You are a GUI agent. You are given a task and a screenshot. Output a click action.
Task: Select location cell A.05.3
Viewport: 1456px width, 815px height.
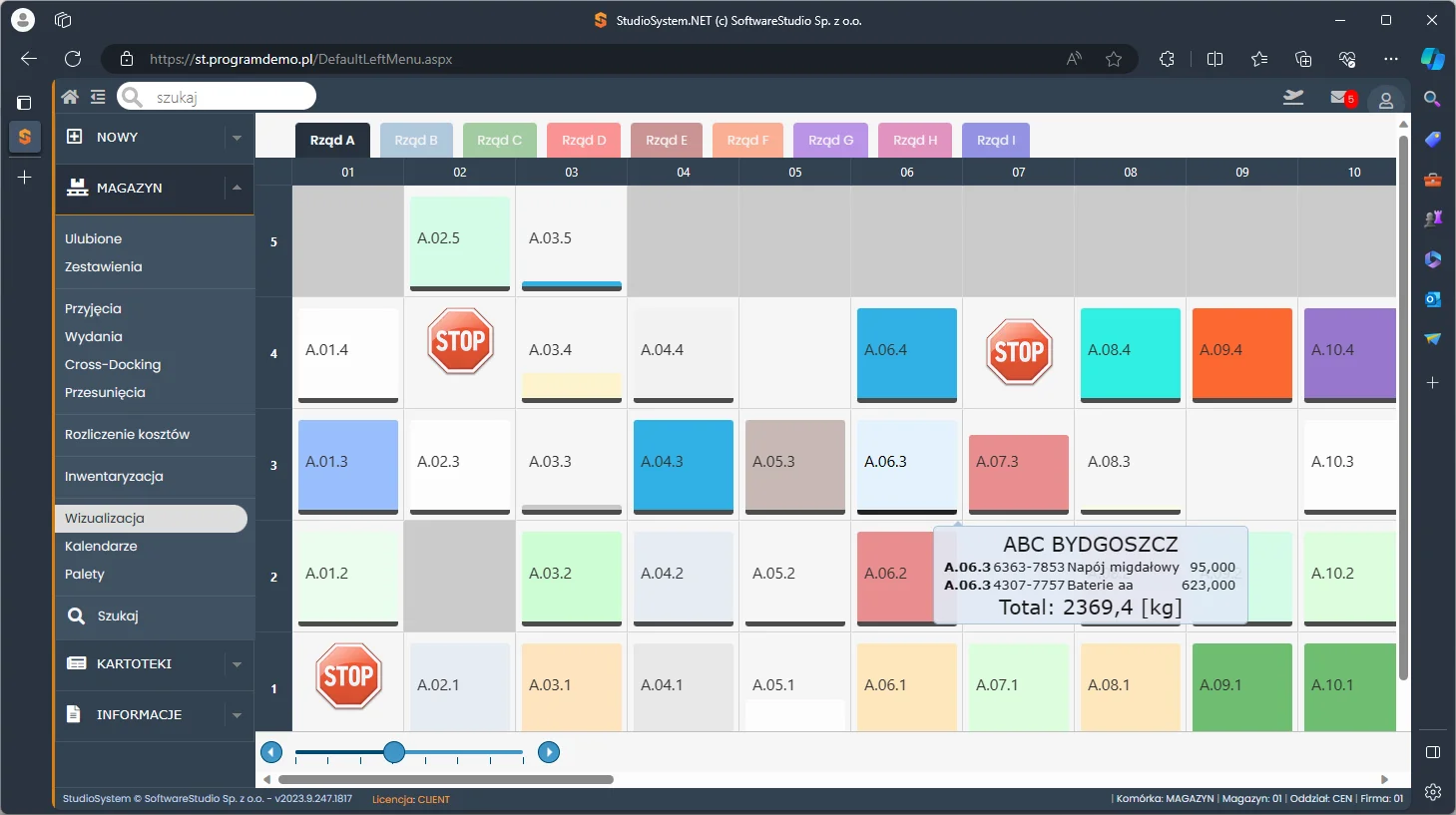[795, 465]
